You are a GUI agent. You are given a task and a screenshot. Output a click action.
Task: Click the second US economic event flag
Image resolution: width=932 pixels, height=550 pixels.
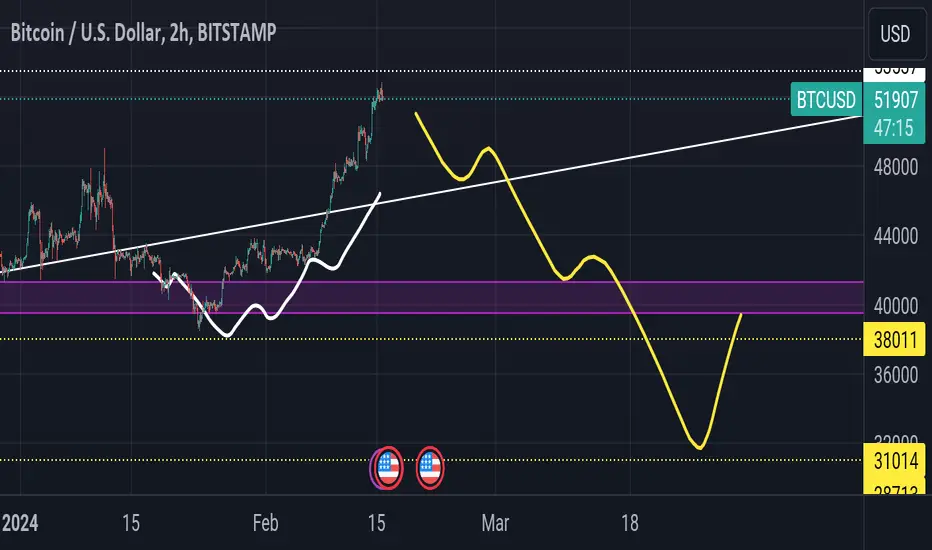point(429,468)
